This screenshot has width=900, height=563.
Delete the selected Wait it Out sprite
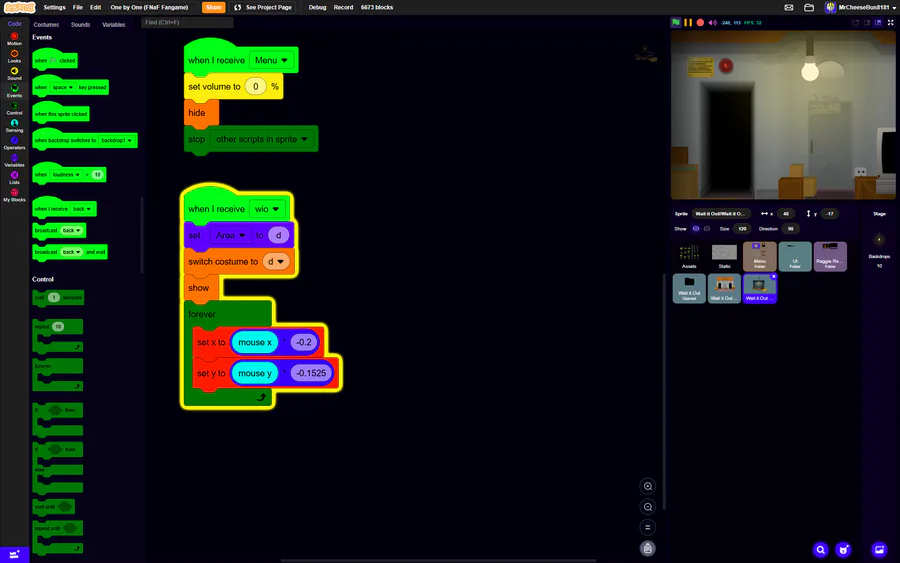(x=773, y=277)
